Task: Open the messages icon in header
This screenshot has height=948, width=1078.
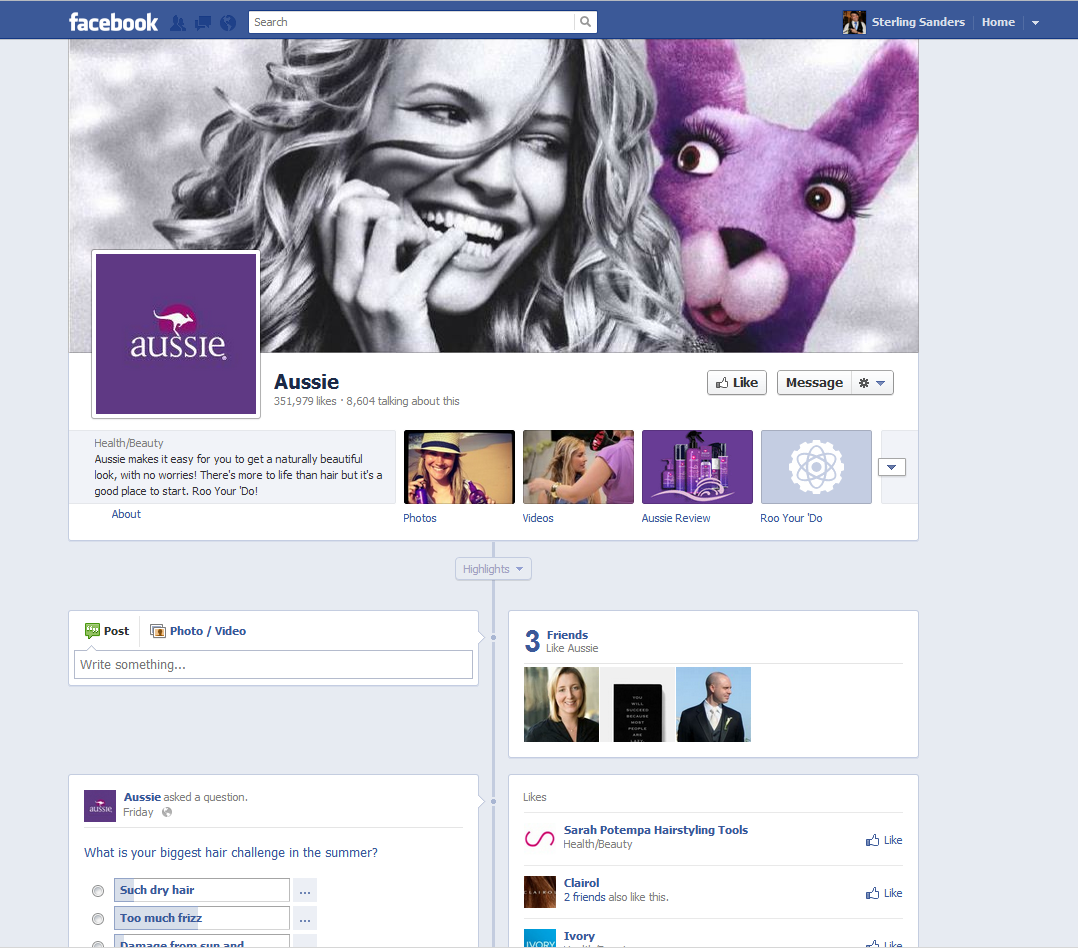Action: (203, 23)
